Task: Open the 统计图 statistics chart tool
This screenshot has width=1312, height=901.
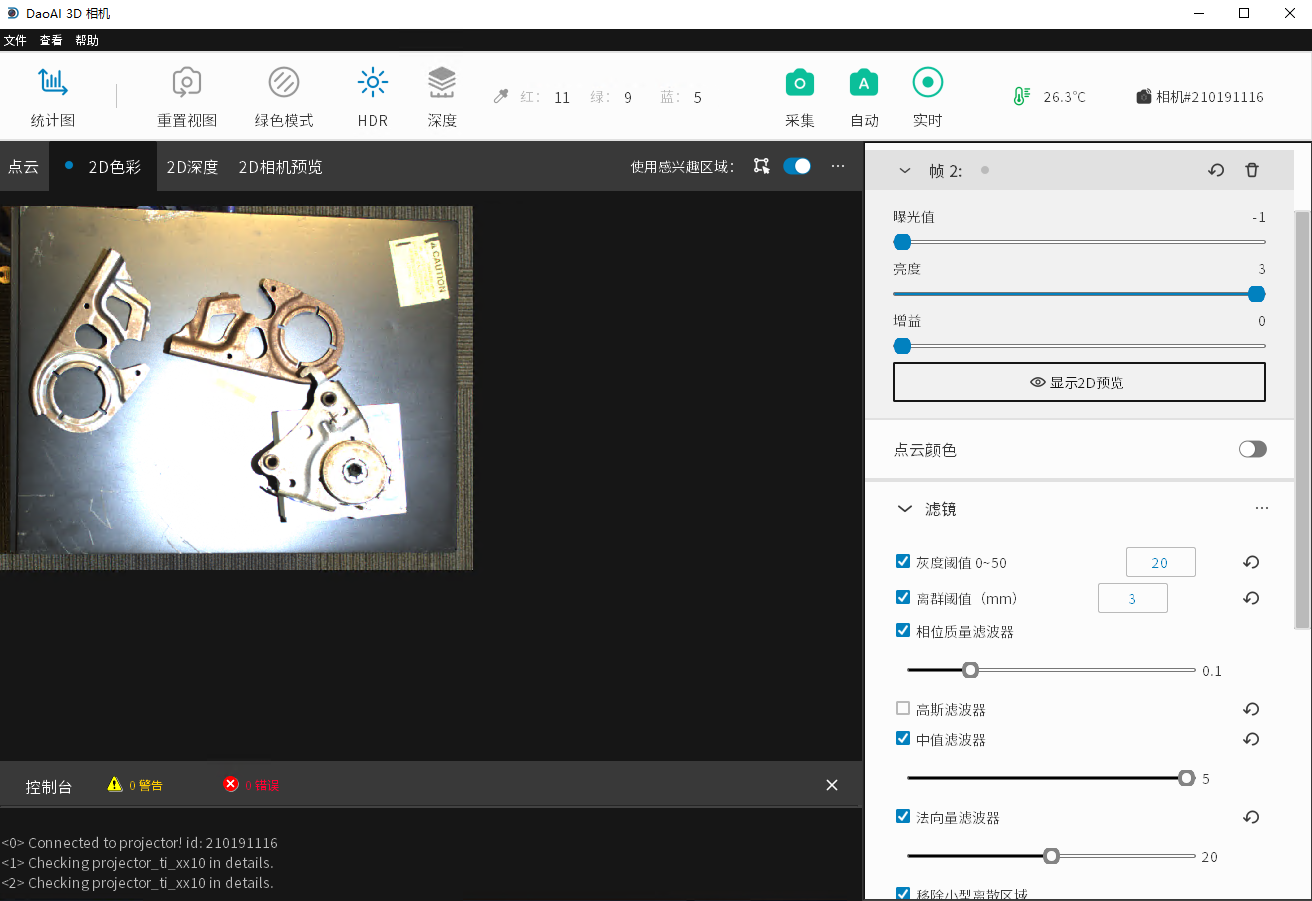Action: (52, 84)
